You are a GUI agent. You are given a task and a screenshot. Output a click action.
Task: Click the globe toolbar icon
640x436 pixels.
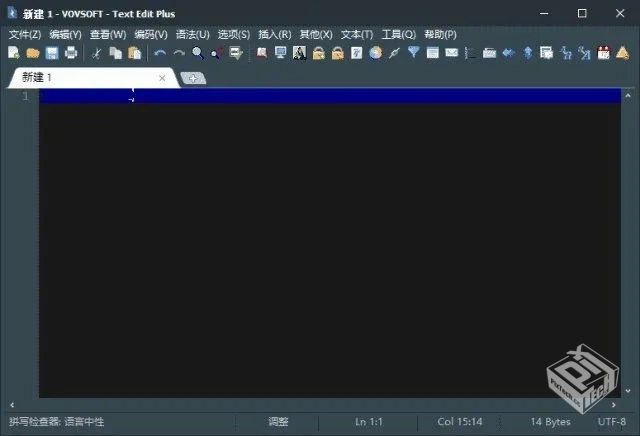(376, 53)
